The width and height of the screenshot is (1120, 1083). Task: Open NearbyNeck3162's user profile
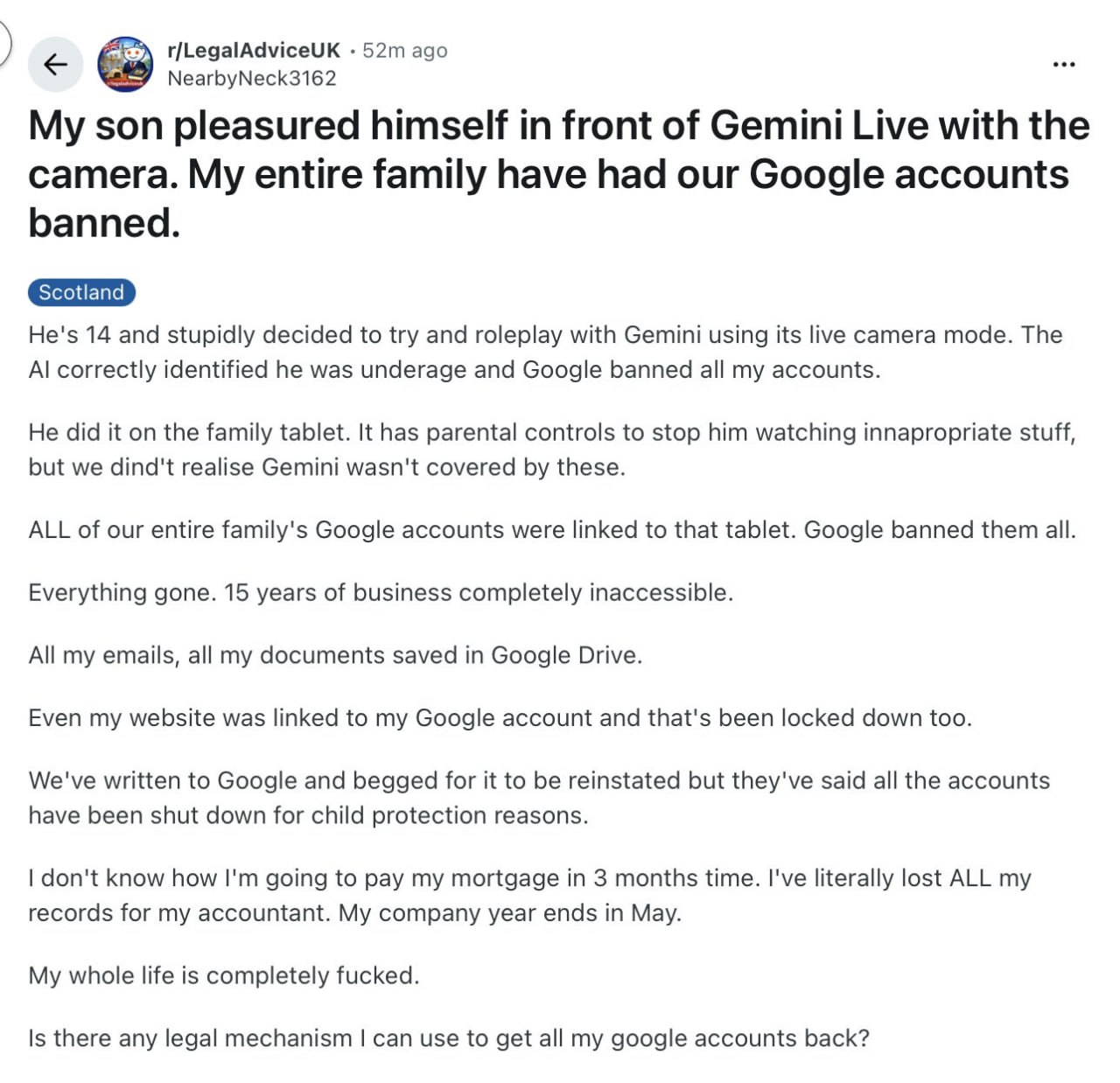point(252,79)
